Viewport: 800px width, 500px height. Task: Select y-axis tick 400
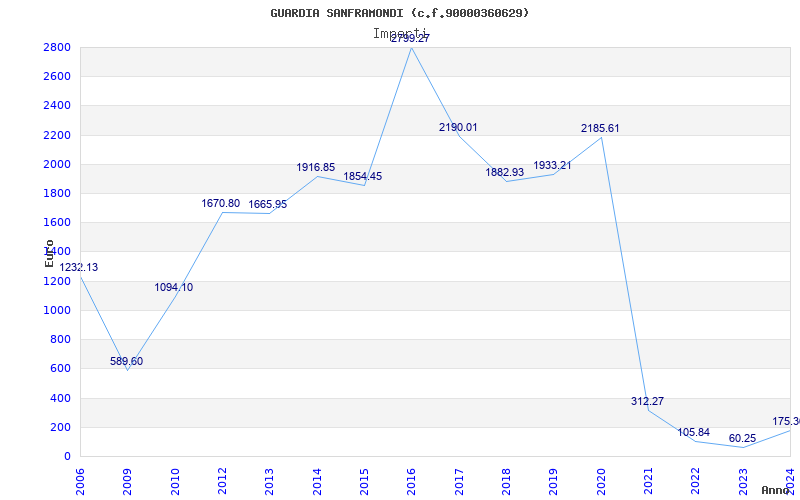pyautogui.click(x=61, y=398)
